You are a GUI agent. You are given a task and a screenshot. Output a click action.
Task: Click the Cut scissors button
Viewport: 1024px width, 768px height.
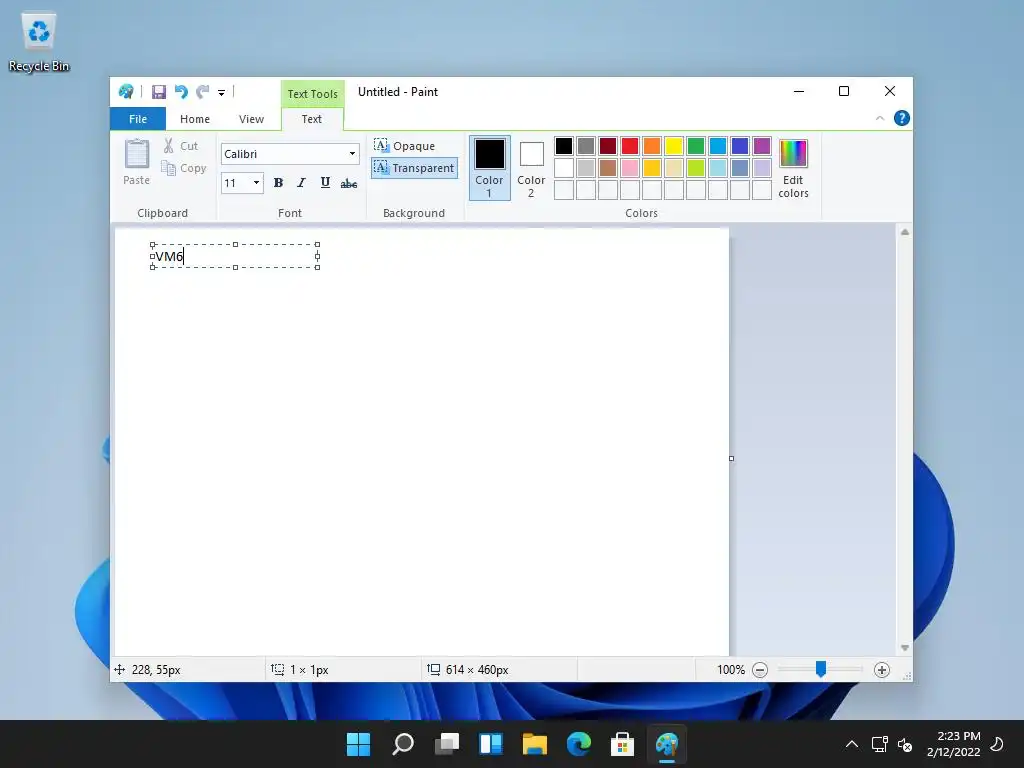pos(180,146)
